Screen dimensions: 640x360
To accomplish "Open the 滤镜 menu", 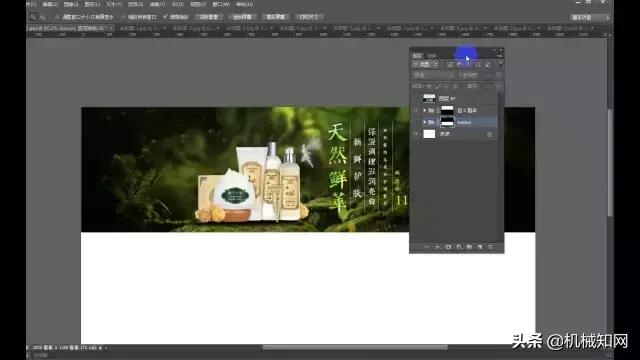I will click(157, 4).
